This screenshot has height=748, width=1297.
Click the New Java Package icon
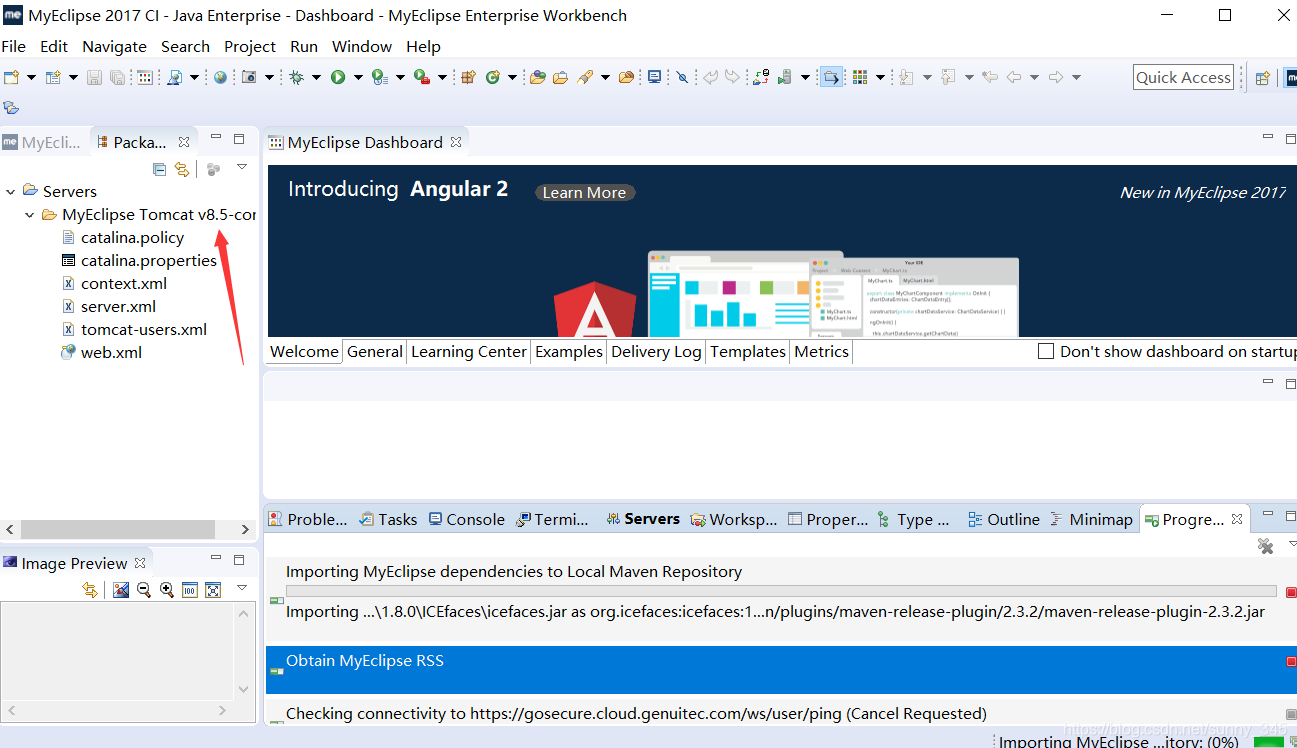pos(468,77)
